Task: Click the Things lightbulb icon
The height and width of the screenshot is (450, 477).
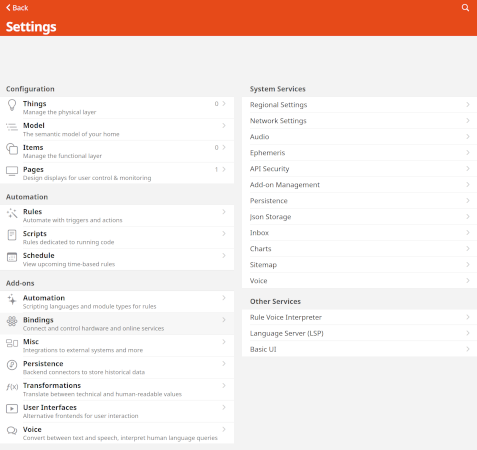Action: 12,105
